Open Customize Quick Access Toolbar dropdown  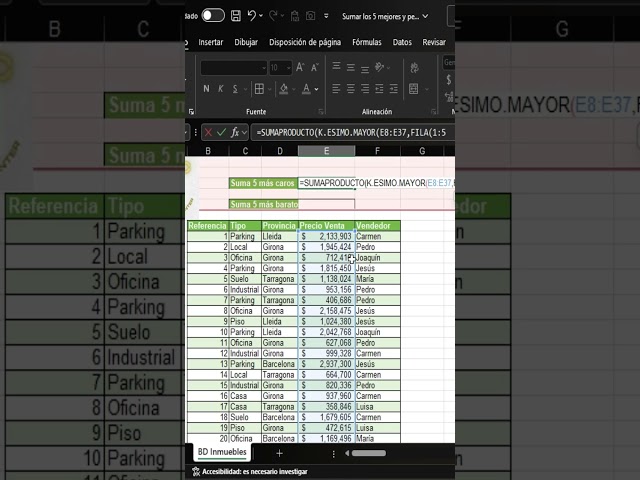[x=326, y=16]
